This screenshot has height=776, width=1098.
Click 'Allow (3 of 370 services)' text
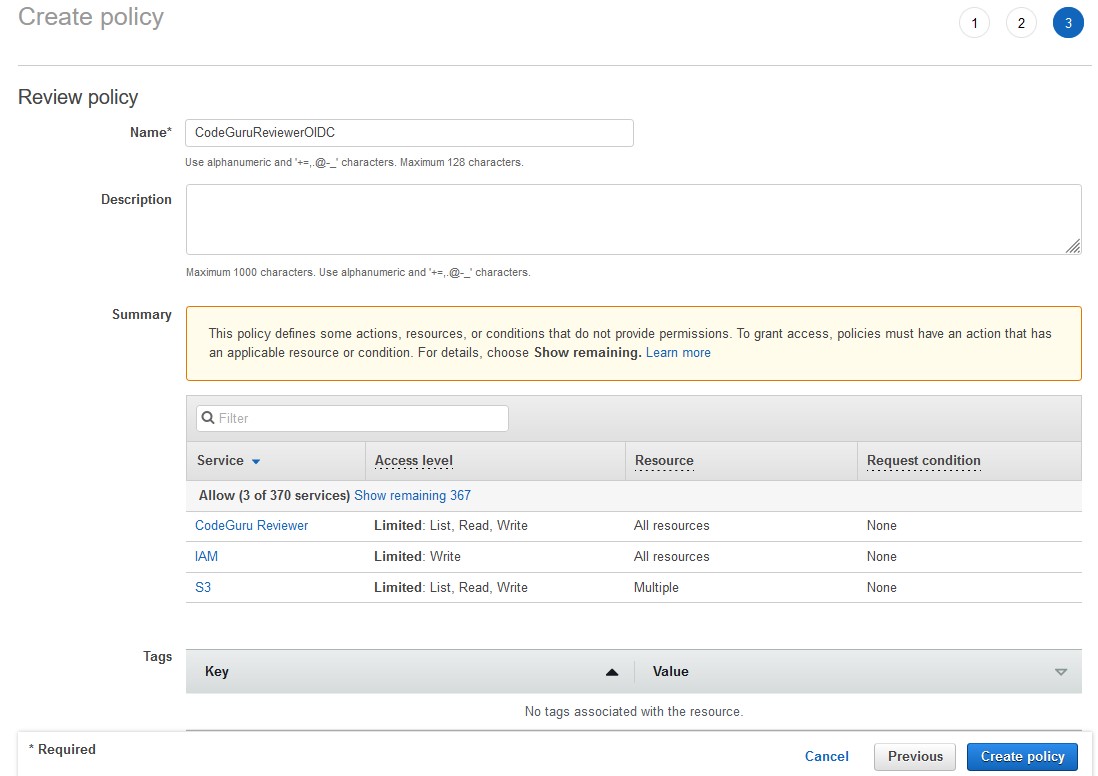point(274,495)
